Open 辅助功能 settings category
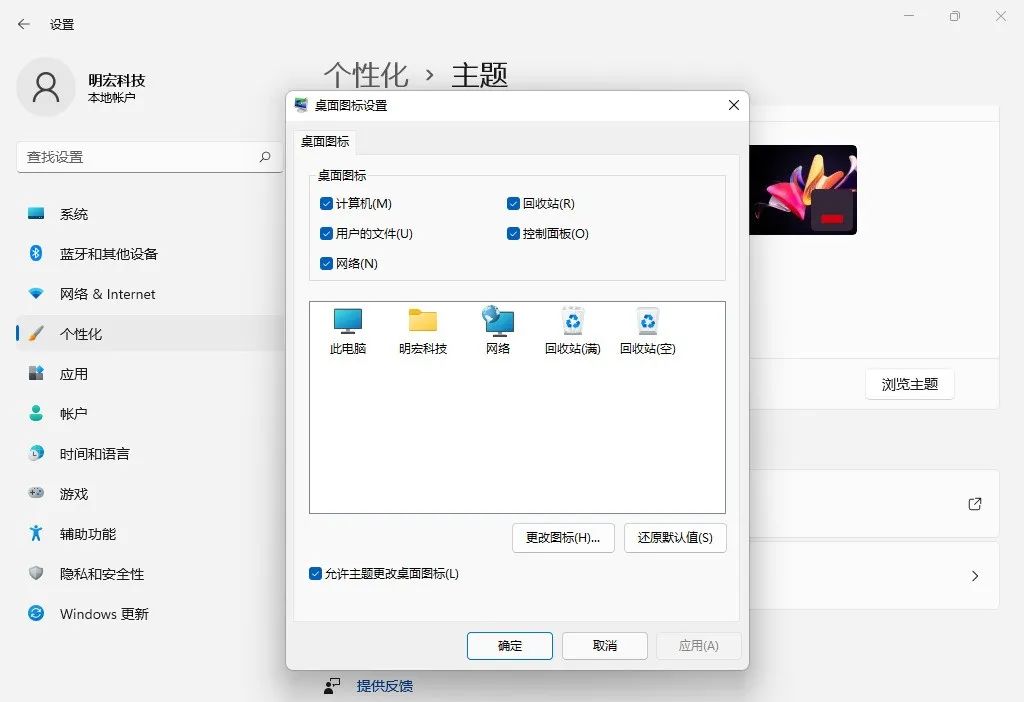 point(149,534)
